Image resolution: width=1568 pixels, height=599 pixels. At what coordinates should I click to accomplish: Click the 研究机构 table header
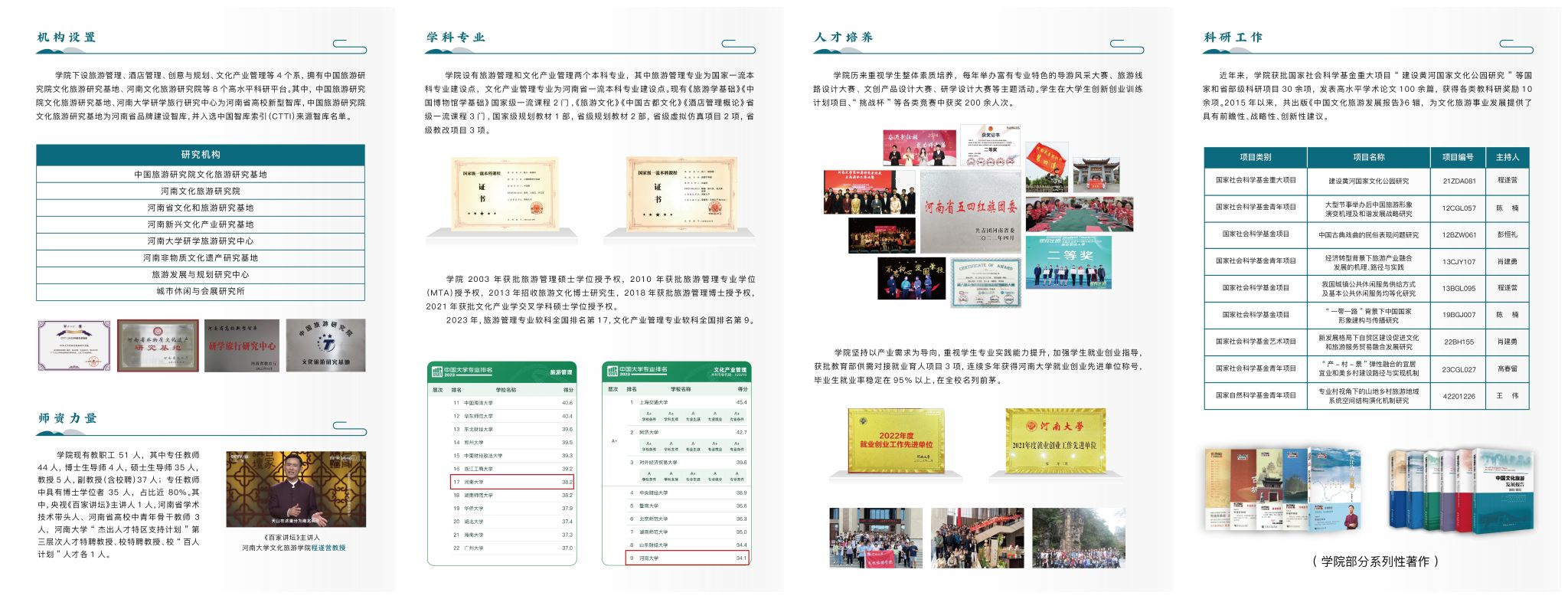(201, 155)
